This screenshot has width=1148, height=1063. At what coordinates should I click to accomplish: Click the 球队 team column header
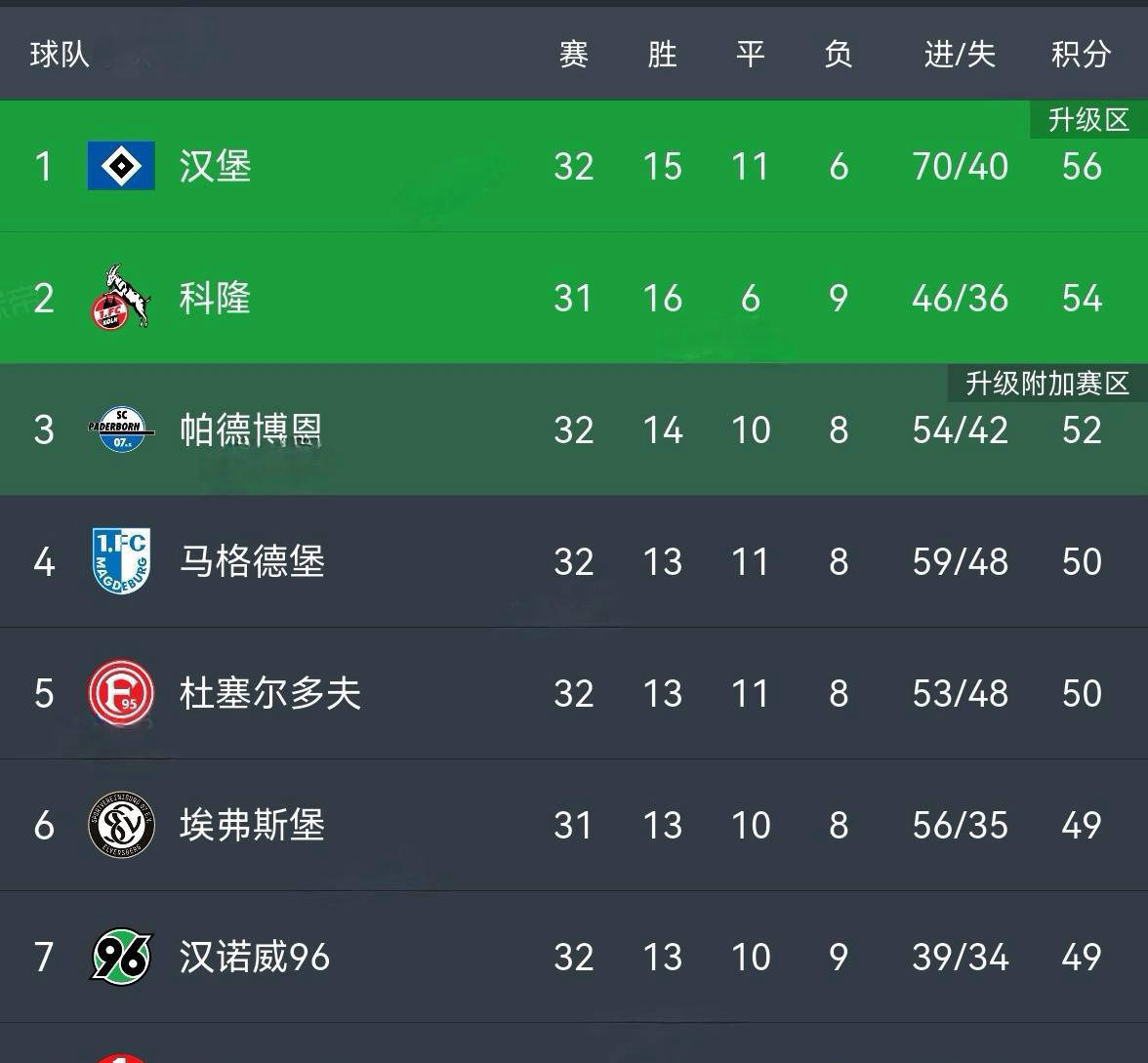[x=60, y=55]
